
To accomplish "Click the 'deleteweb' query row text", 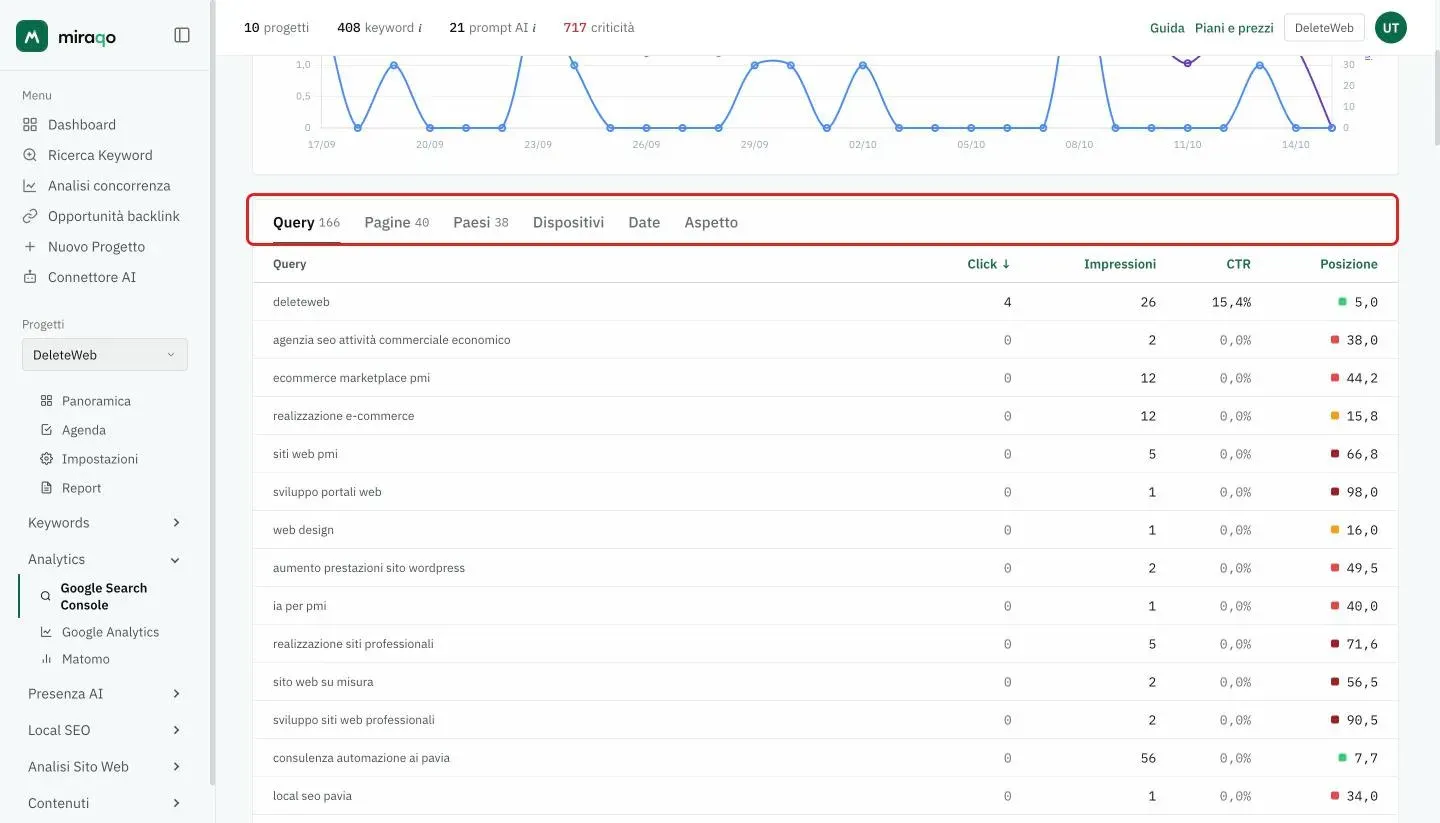I will click(x=301, y=302).
